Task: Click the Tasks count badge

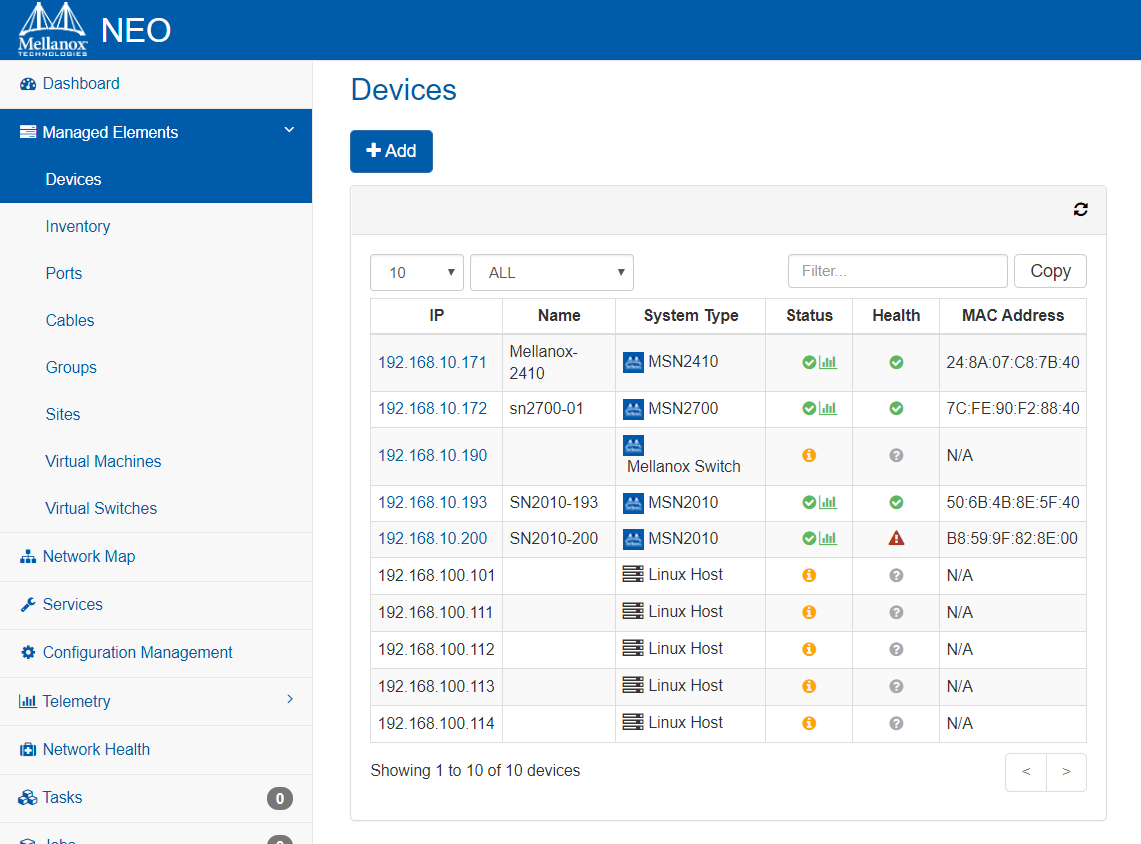Action: (280, 799)
